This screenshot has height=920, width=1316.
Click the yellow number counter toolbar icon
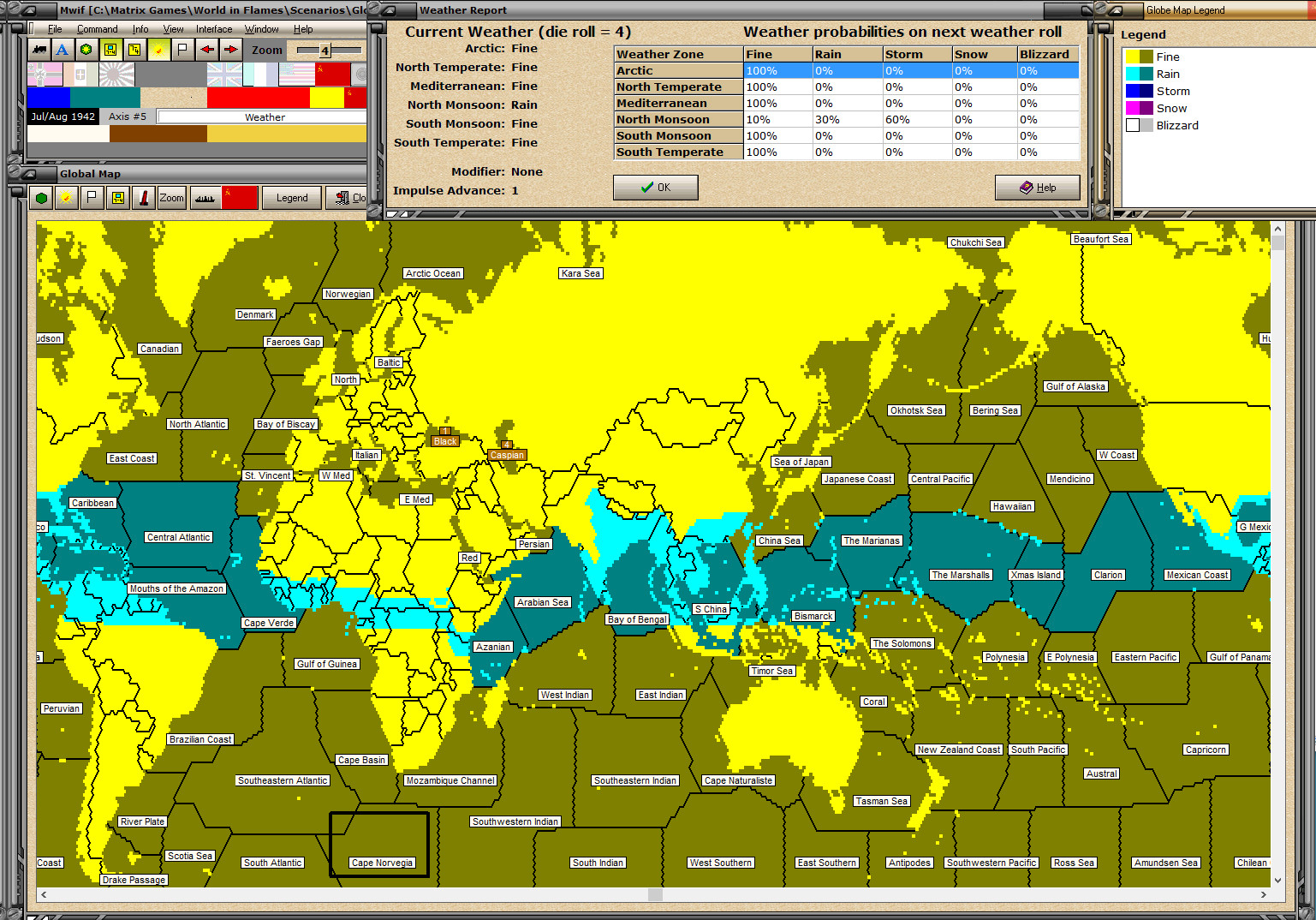[134, 50]
